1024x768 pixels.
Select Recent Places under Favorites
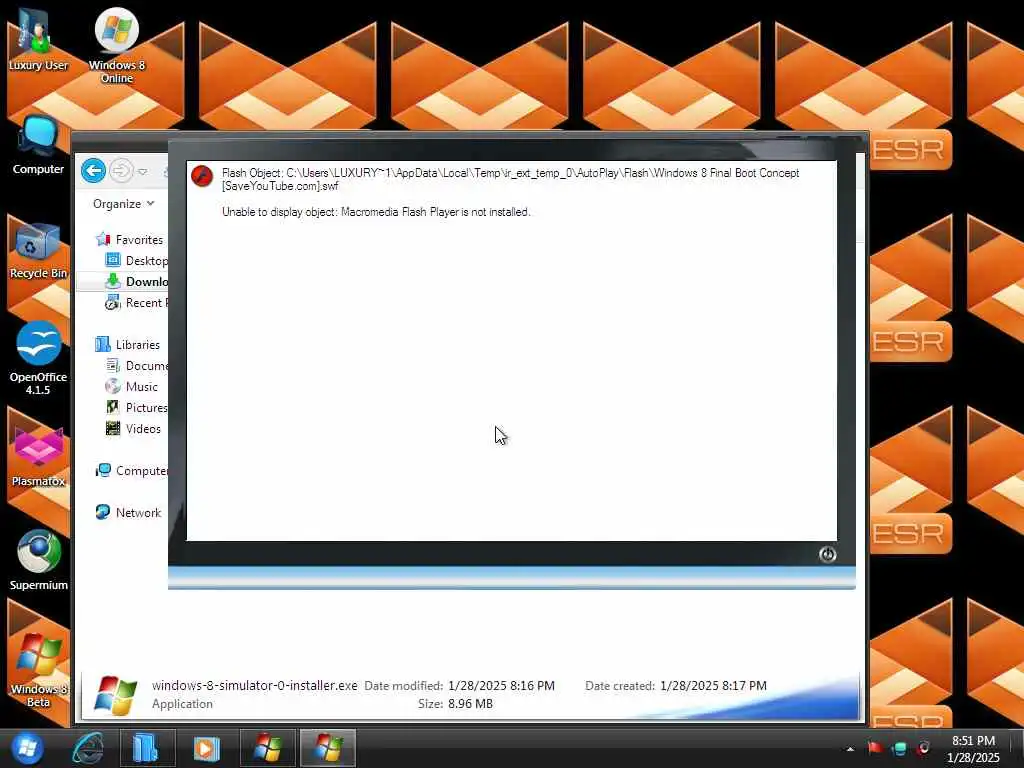[x=136, y=302]
